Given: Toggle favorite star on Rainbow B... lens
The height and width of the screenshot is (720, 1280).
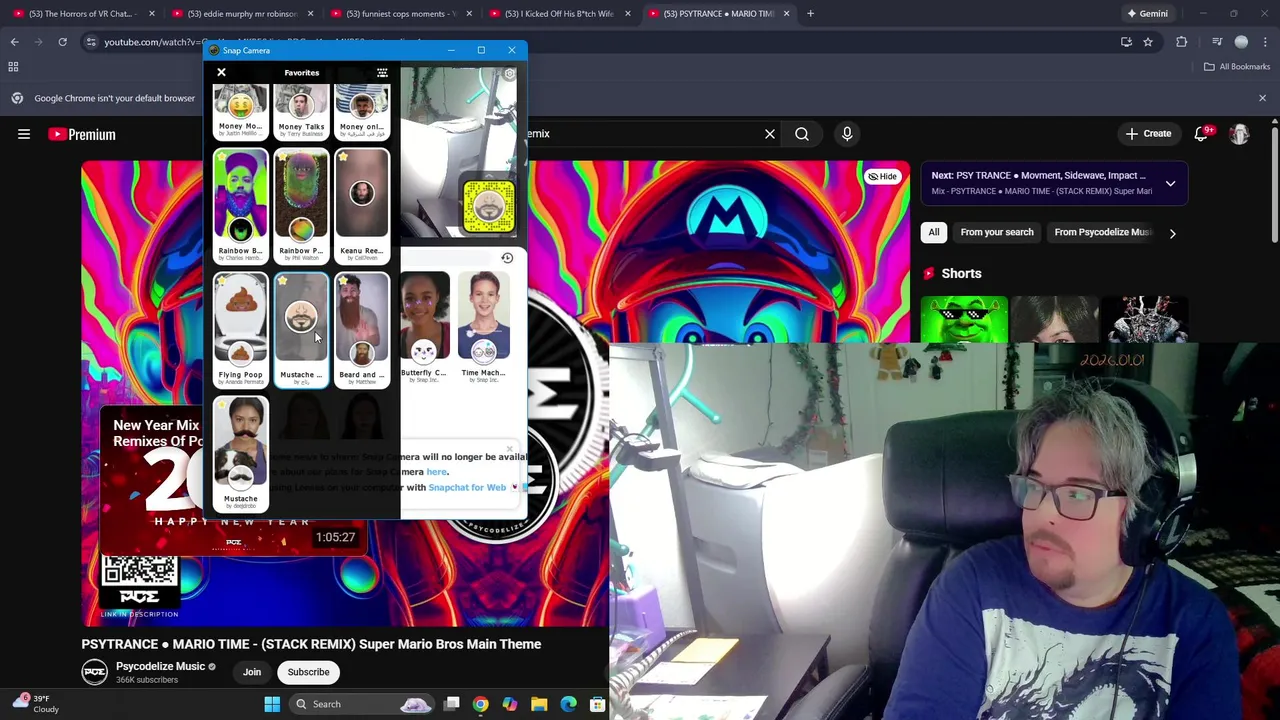Looking at the screenshot, I should tap(221, 157).
